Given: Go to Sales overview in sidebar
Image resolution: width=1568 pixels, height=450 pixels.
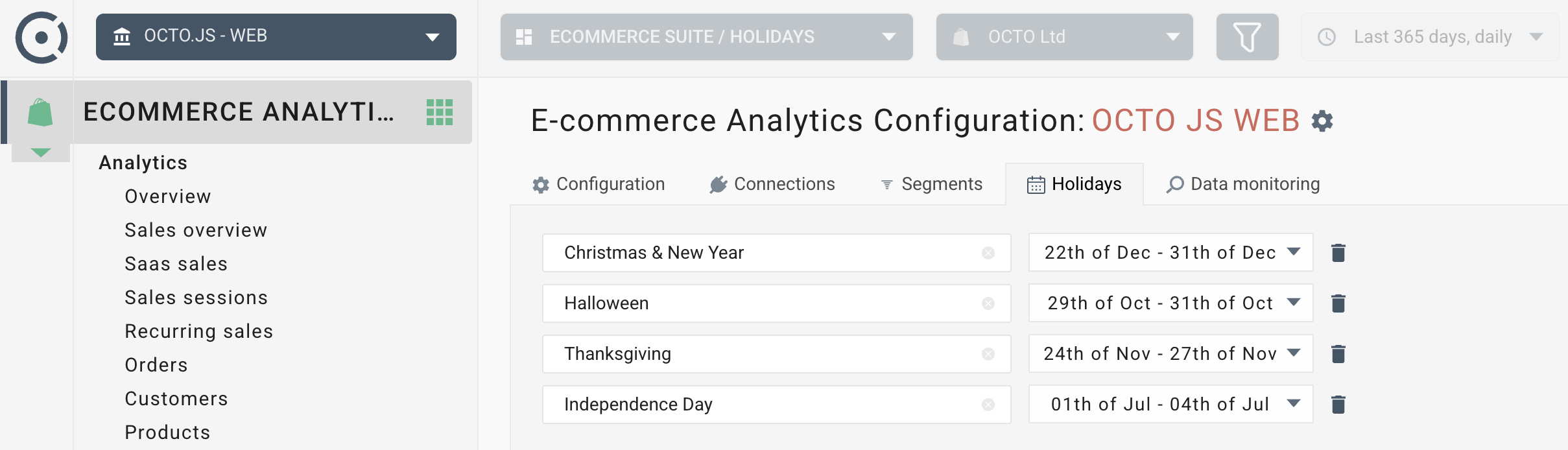Looking at the screenshot, I should [x=196, y=230].
